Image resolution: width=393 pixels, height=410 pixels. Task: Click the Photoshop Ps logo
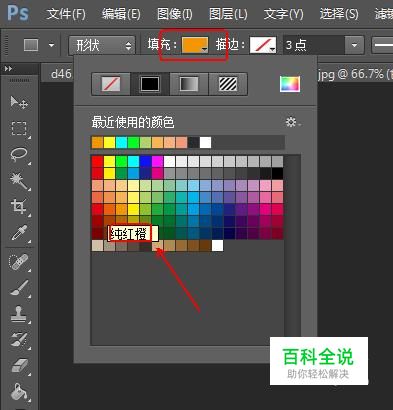click(18, 13)
